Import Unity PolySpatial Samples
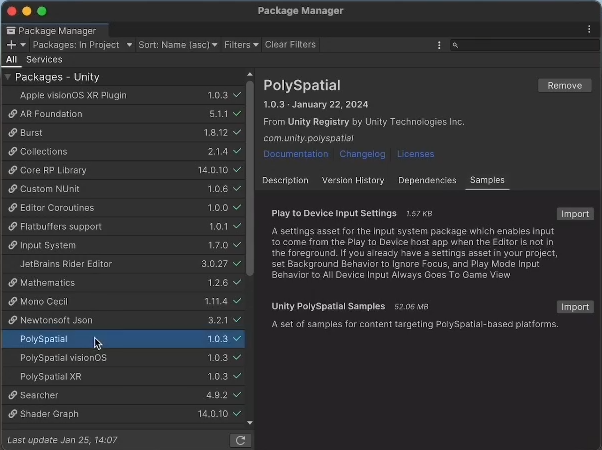 pyautogui.click(x=574, y=307)
